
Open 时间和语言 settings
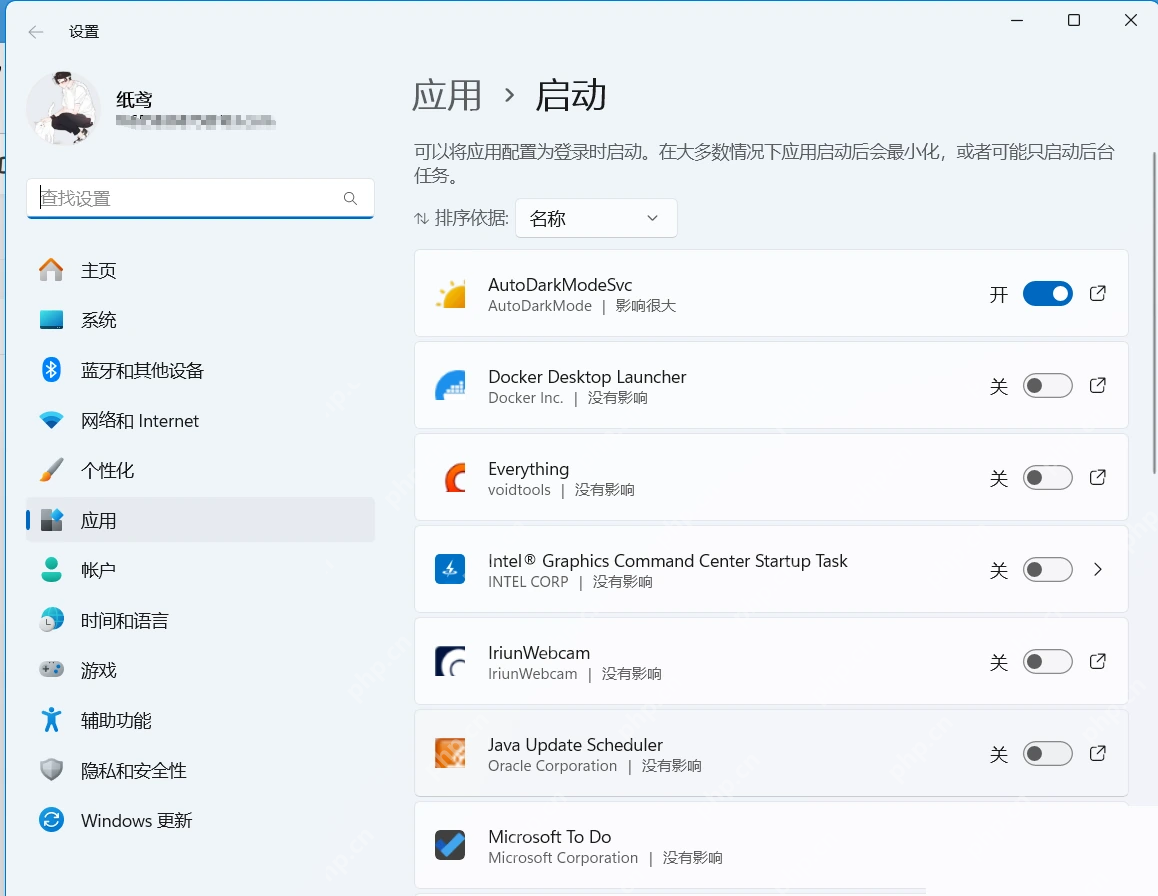(200, 620)
